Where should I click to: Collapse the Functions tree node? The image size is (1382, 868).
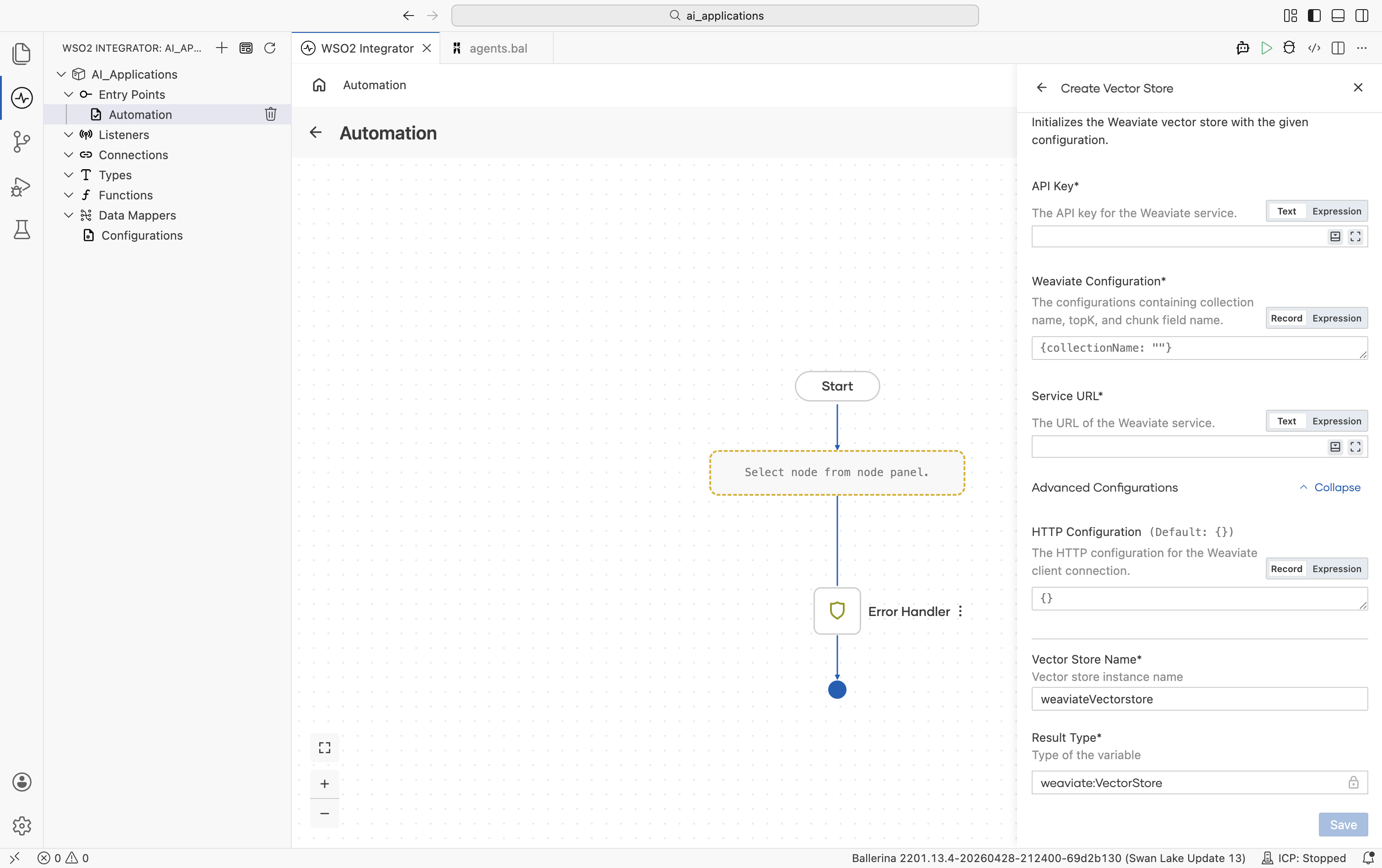(x=68, y=195)
